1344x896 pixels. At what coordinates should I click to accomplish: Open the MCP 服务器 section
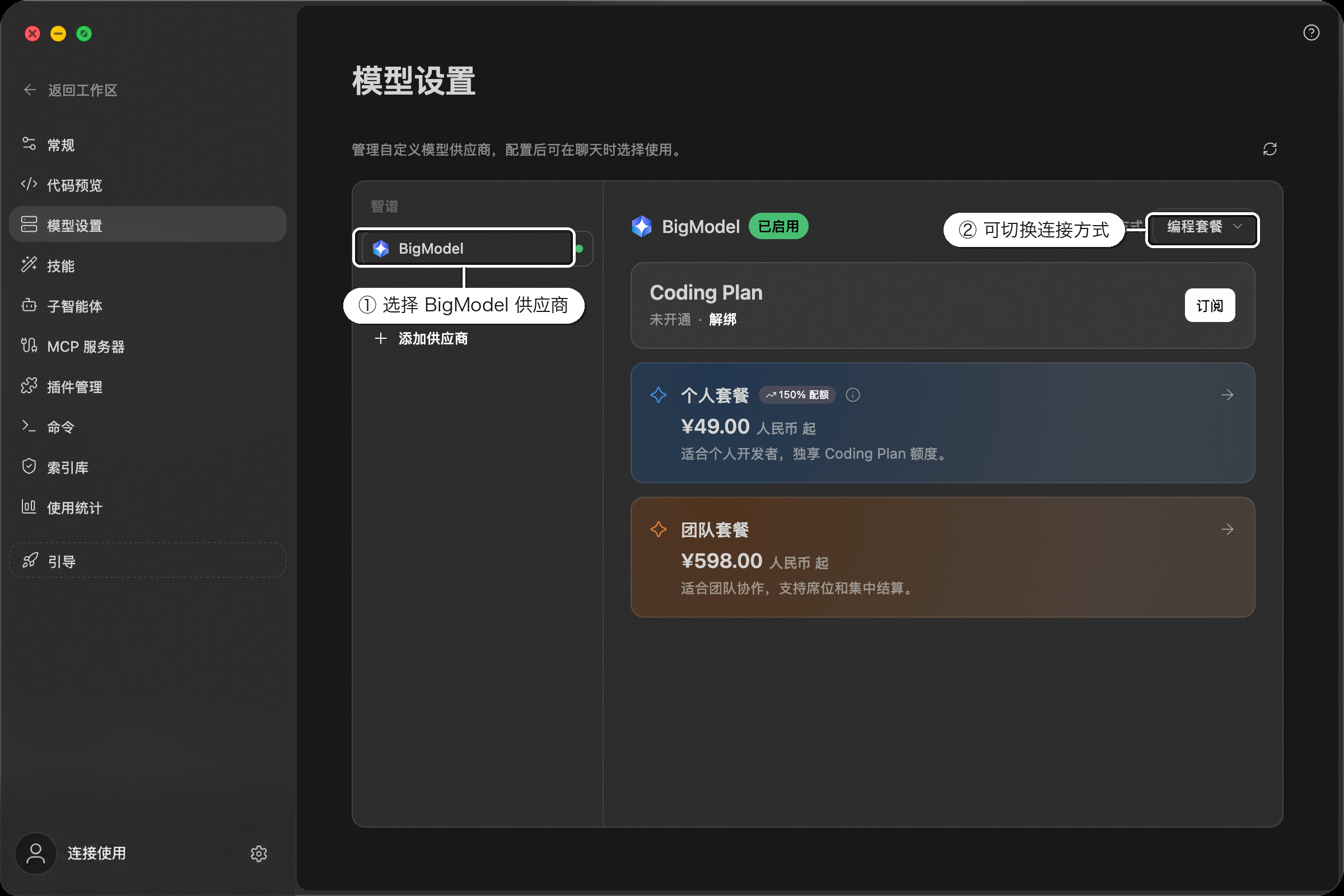(x=147, y=346)
